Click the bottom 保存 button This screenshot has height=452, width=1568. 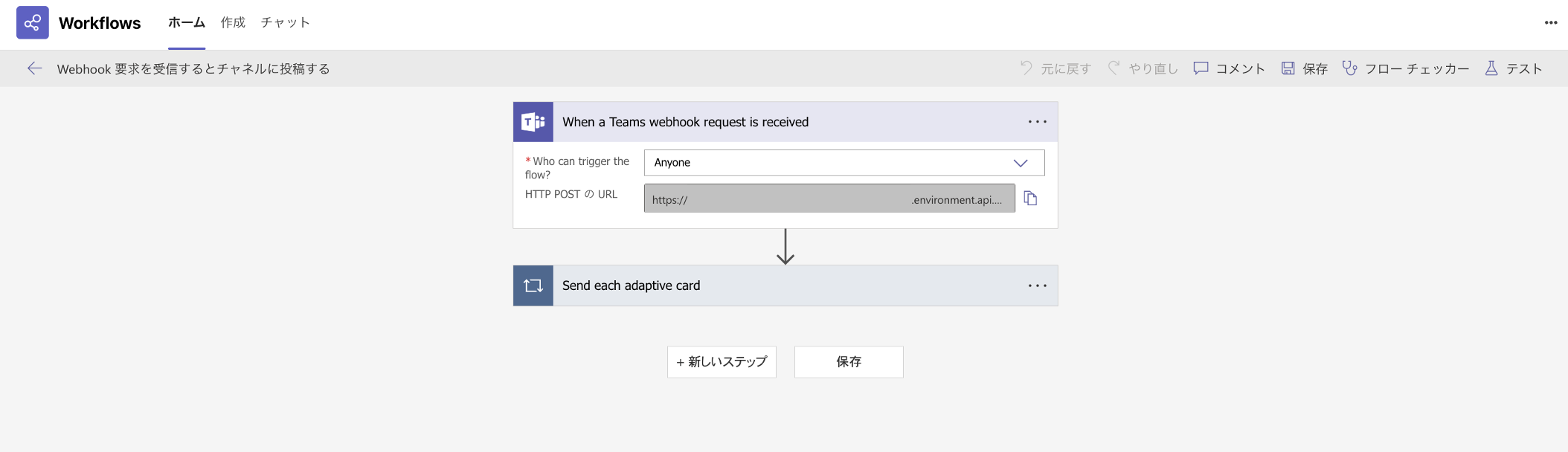pos(849,362)
